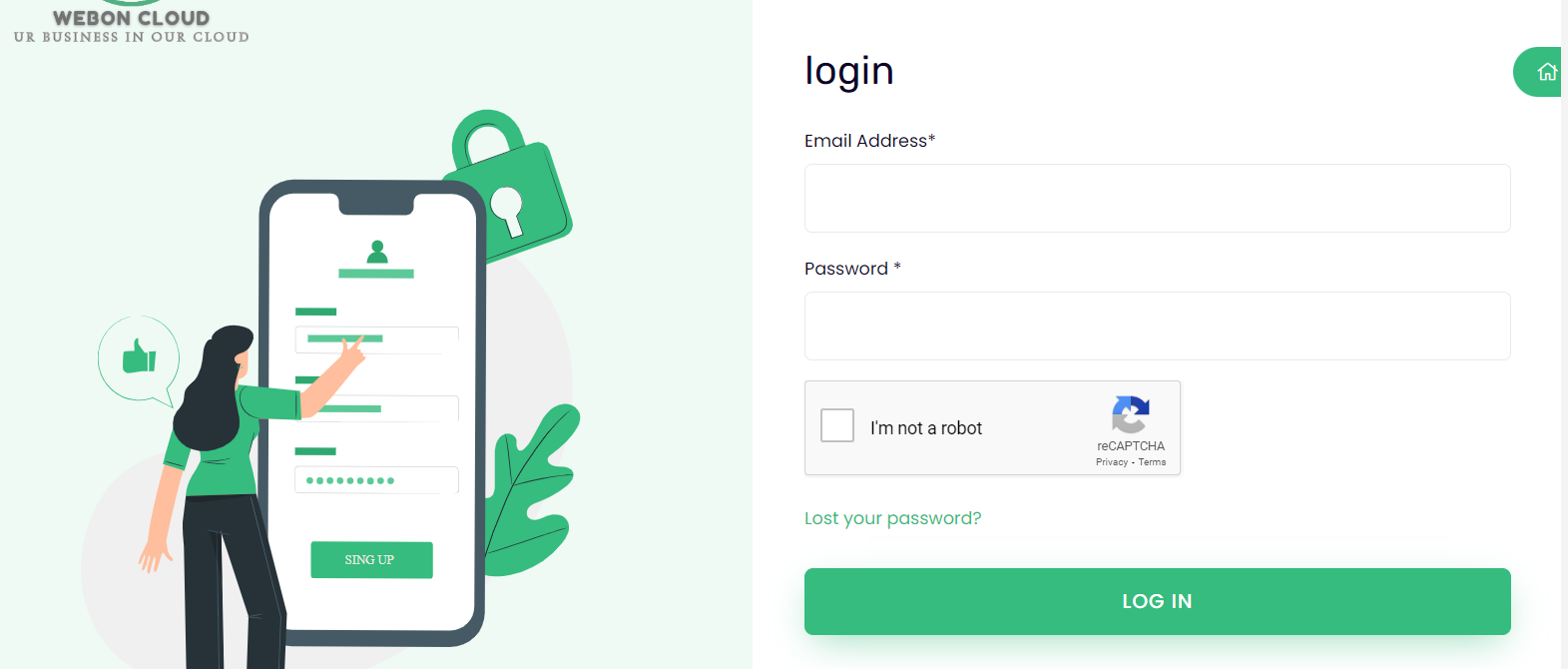Image resolution: width=1568 pixels, height=669 pixels.
Task: Click the user avatar icon on phone
Action: coord(376,252)
